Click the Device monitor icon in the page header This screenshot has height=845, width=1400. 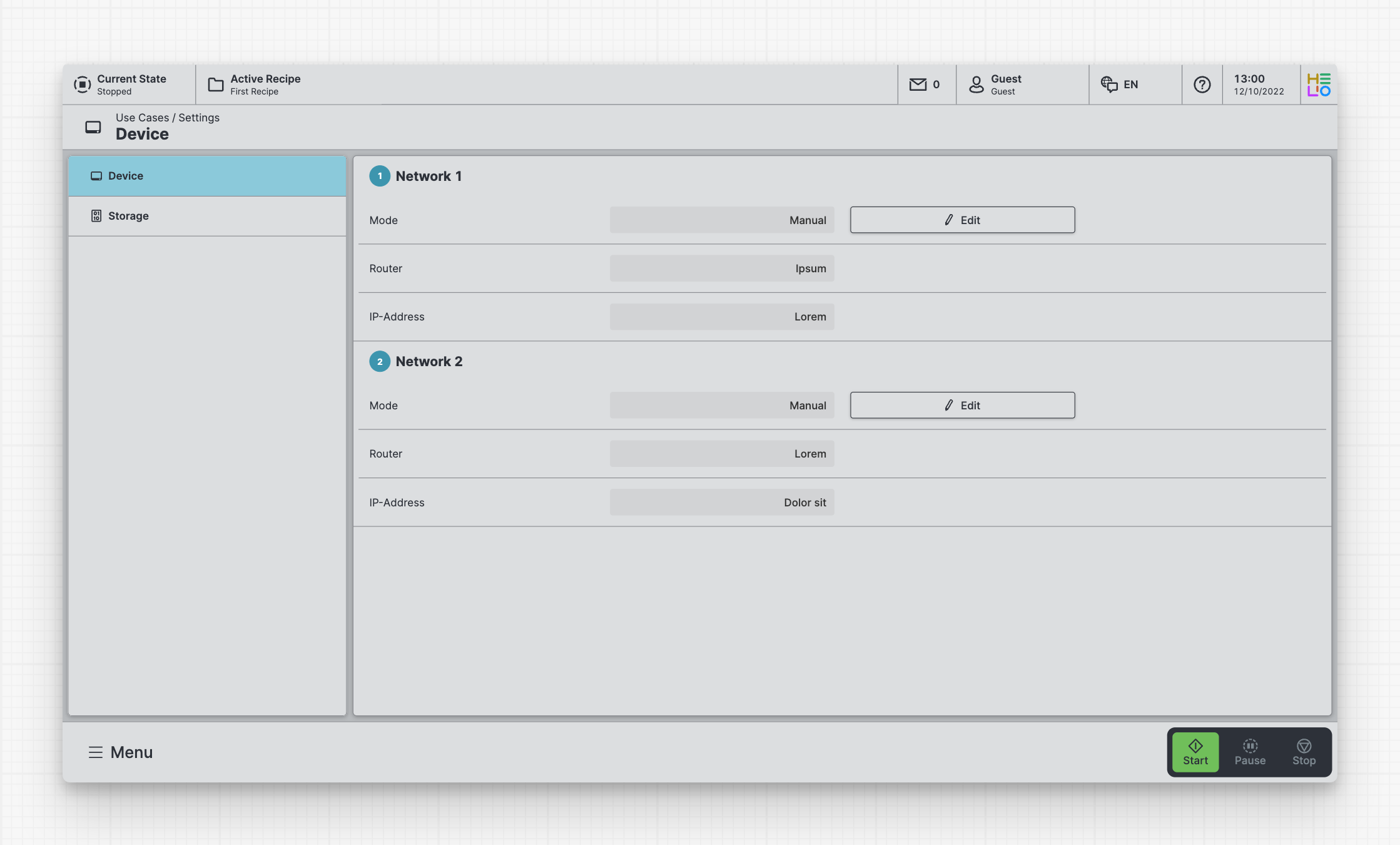point(93,127)
